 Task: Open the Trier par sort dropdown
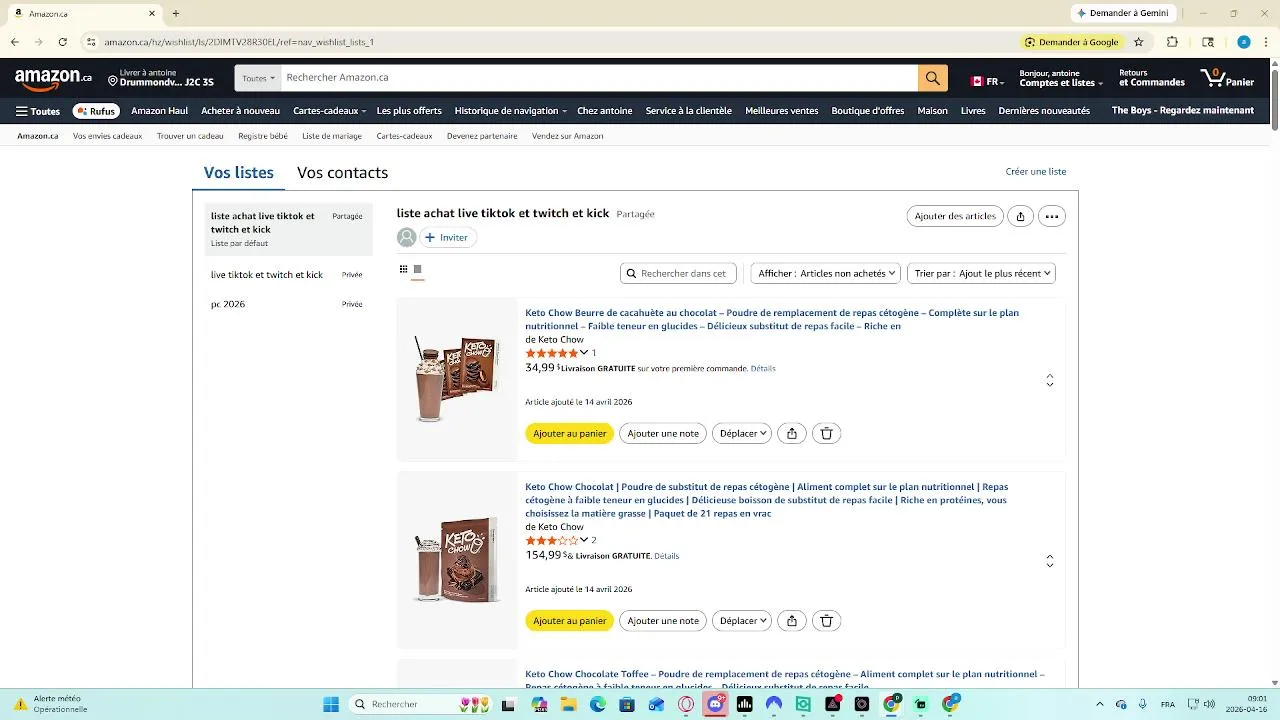coord(981,273)
